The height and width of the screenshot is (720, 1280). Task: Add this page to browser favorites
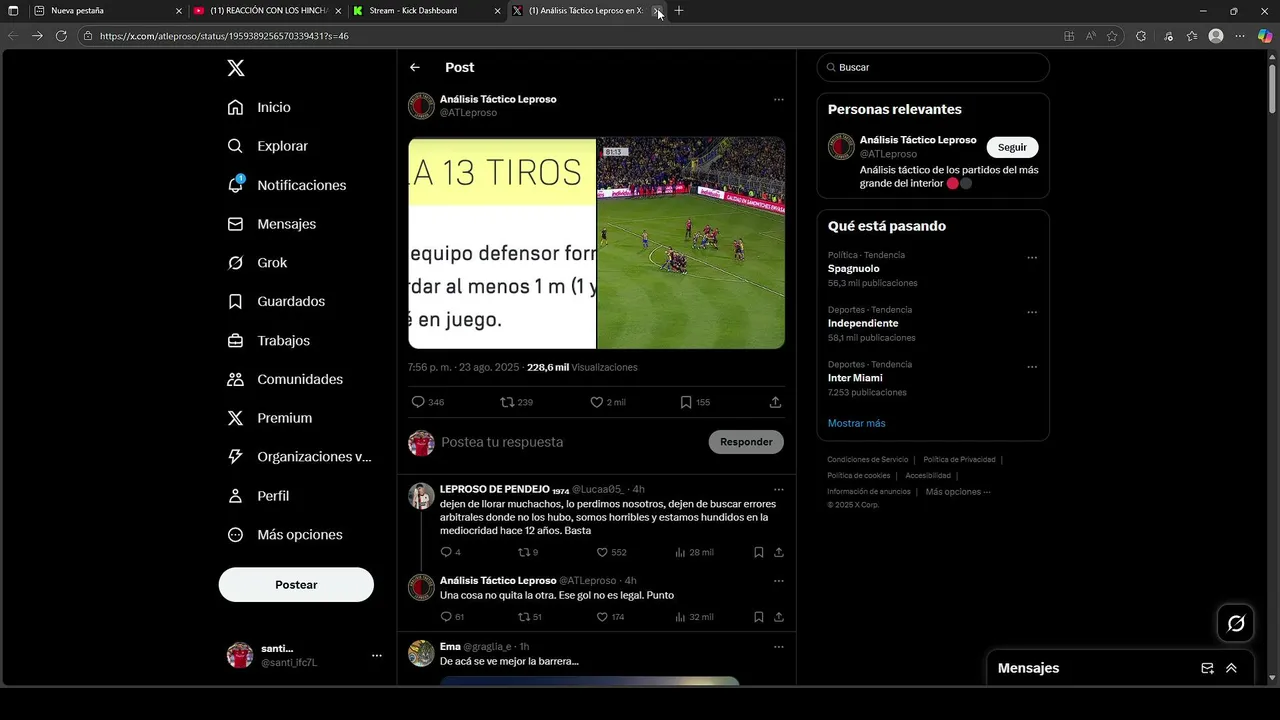(x=1112, y=36)
